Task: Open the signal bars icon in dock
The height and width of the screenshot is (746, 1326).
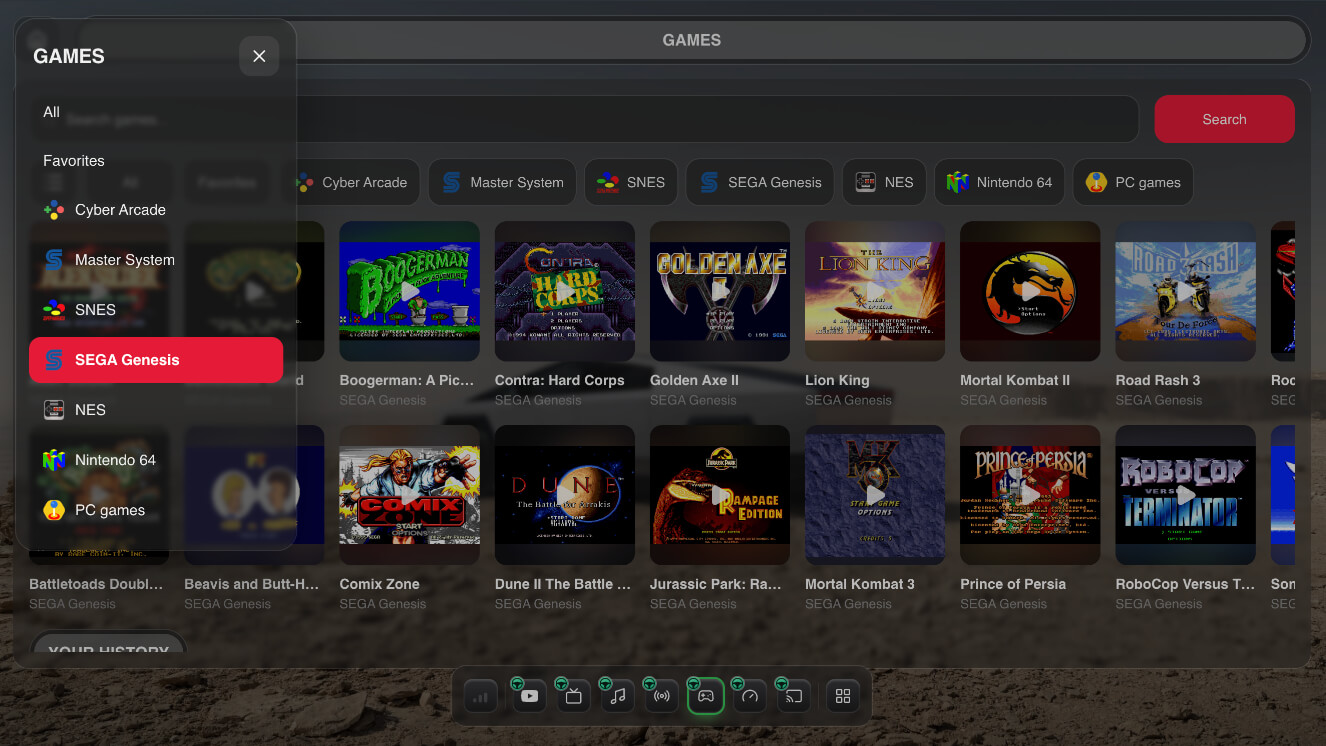Action: 481,696
